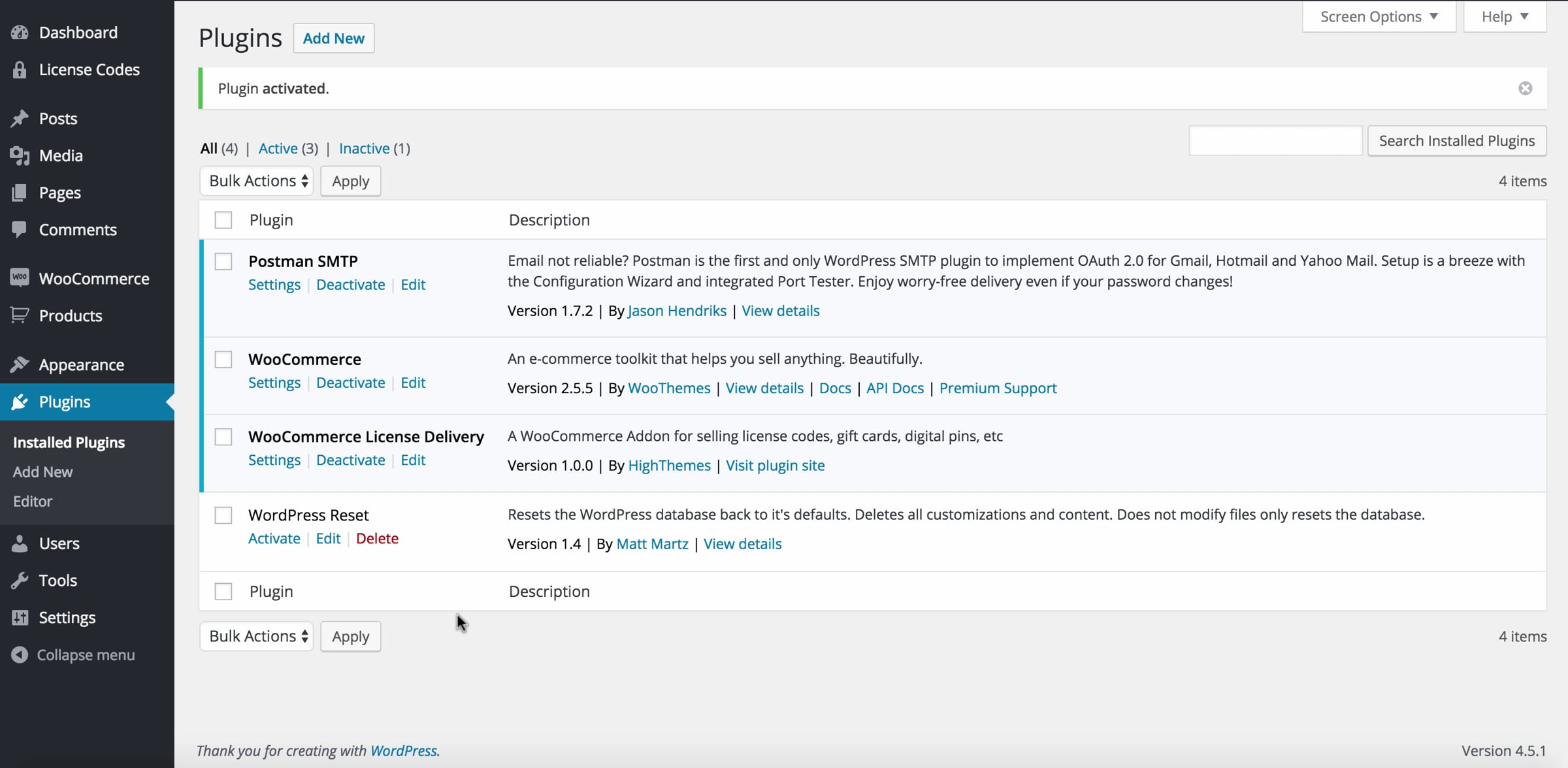Toggle the select-all checkbox in header
The image size is (1568, 768).
[223, 220]
